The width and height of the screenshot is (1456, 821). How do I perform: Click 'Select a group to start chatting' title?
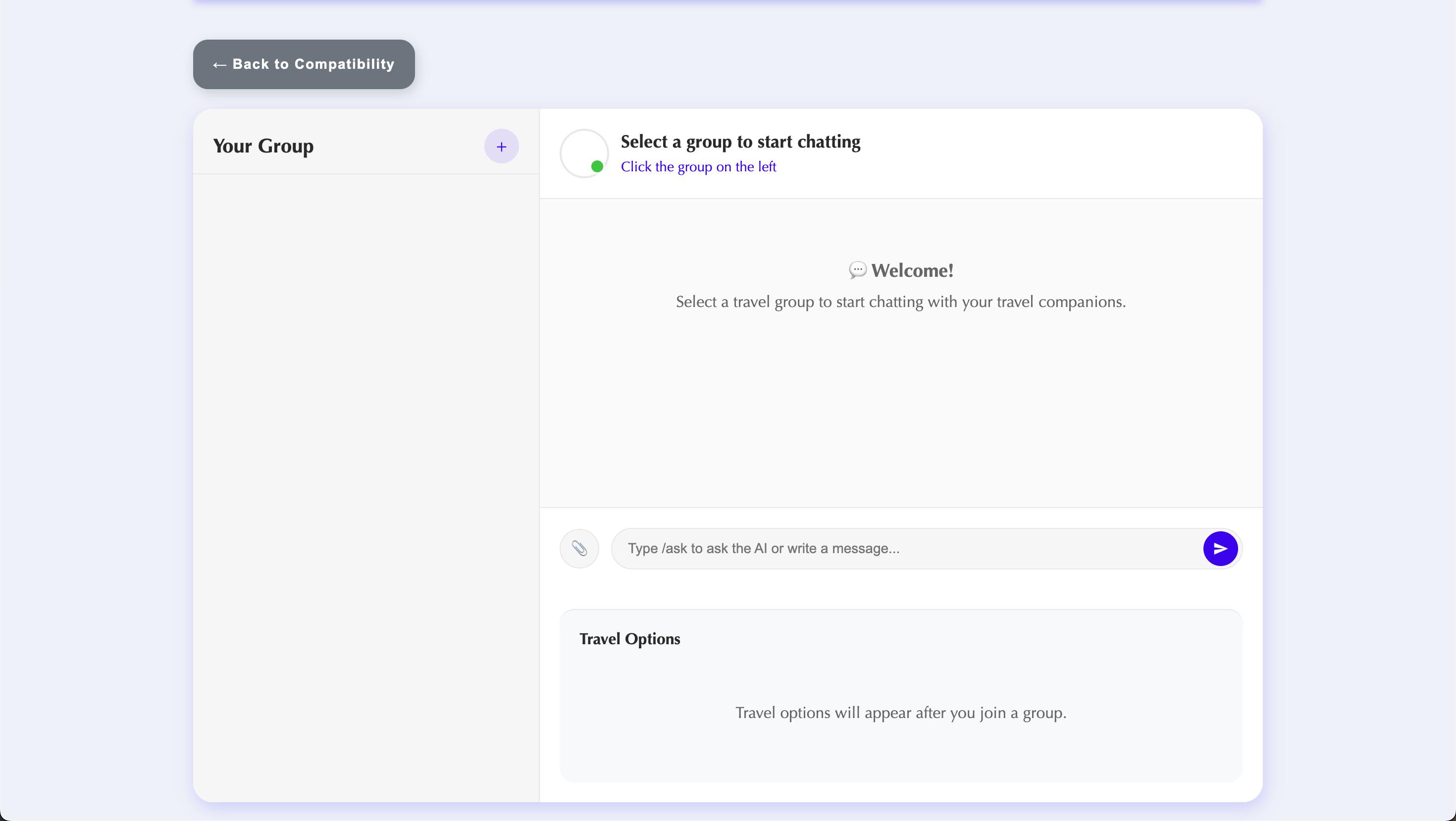click(x=740, y=141)
